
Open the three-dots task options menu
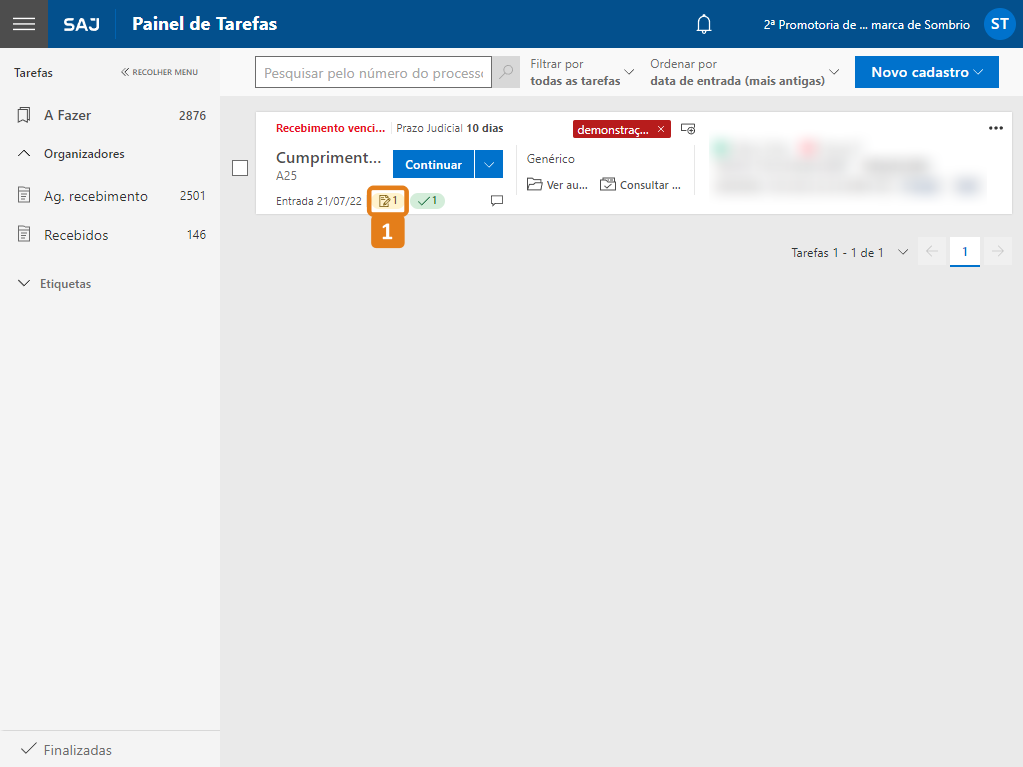point(995,128)
